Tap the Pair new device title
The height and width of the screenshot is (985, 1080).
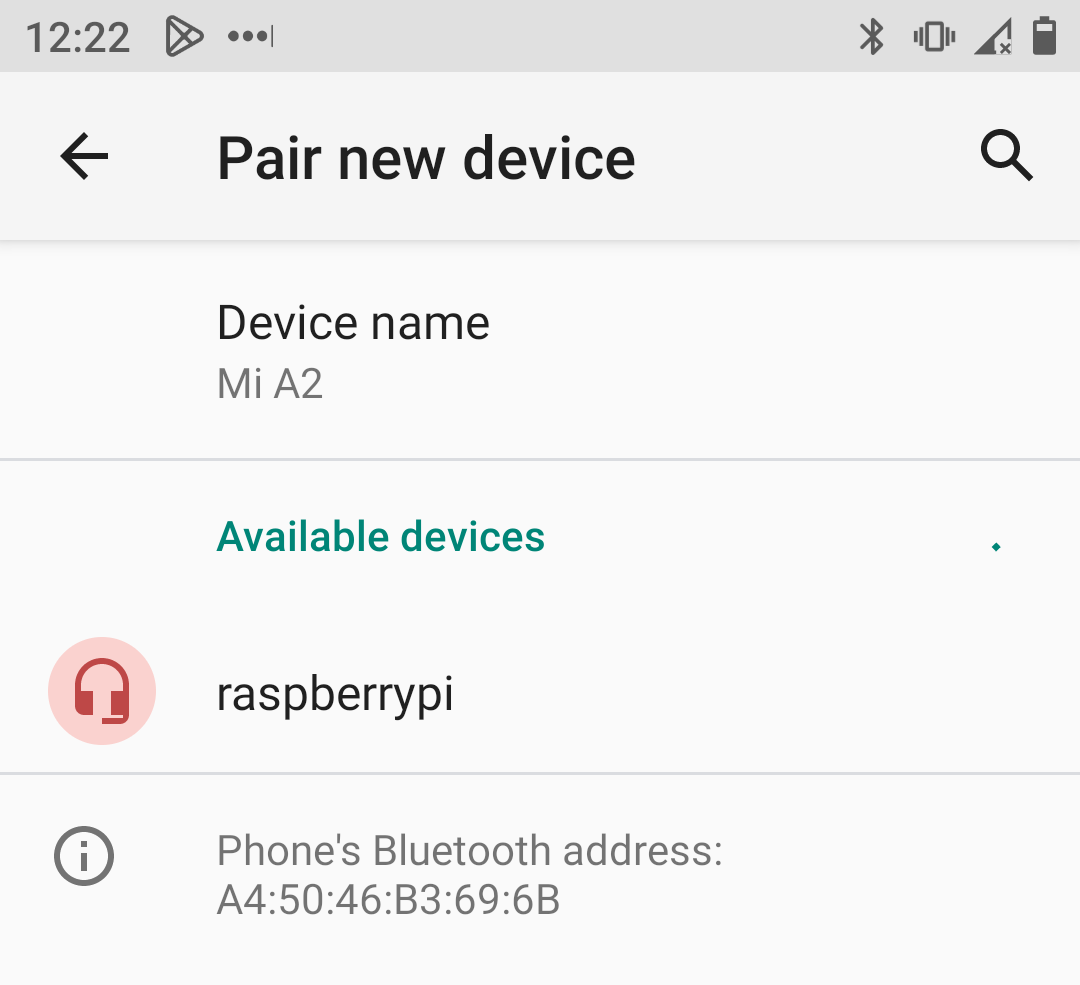pos(426,158)
